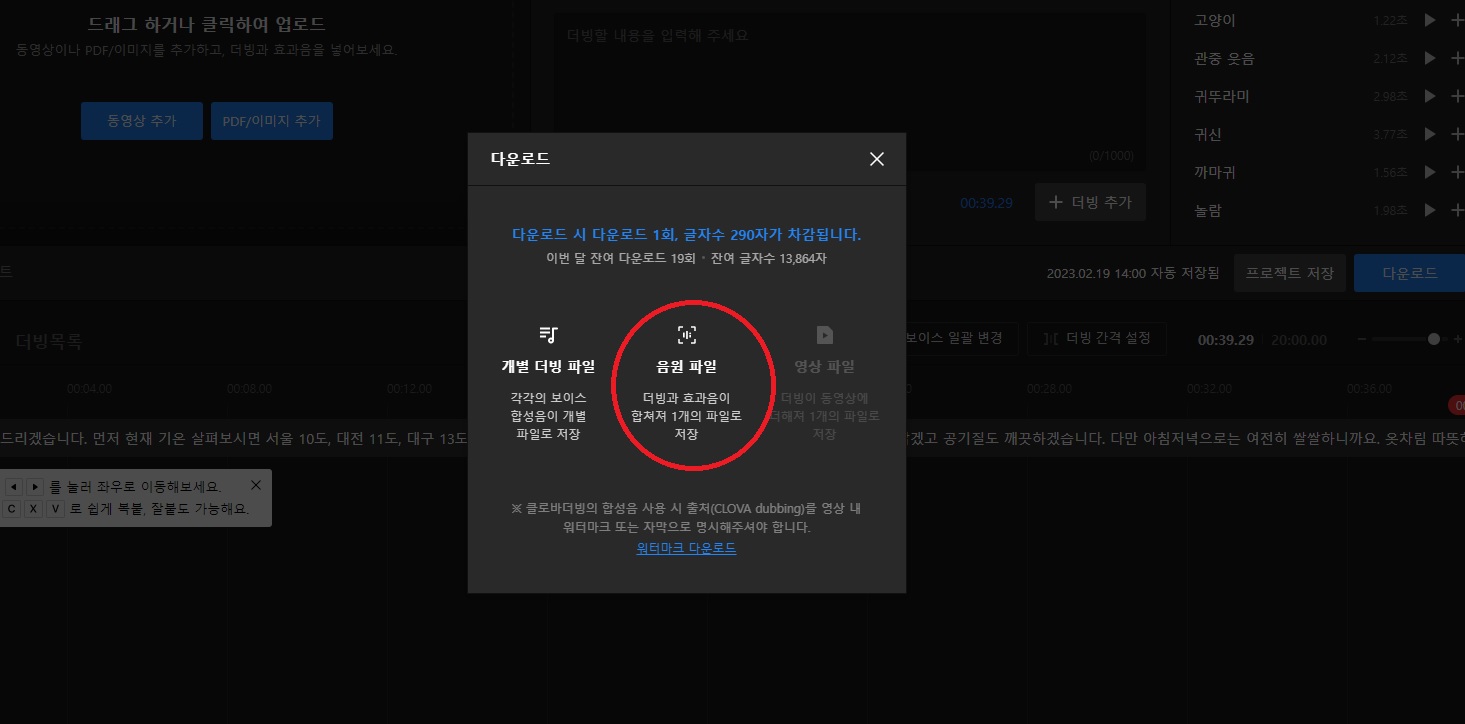The height and width of the screenshot is (724, 1465).
Task: Decrease timeline zoom with the minus control
Action: (x=1362, y=339)
